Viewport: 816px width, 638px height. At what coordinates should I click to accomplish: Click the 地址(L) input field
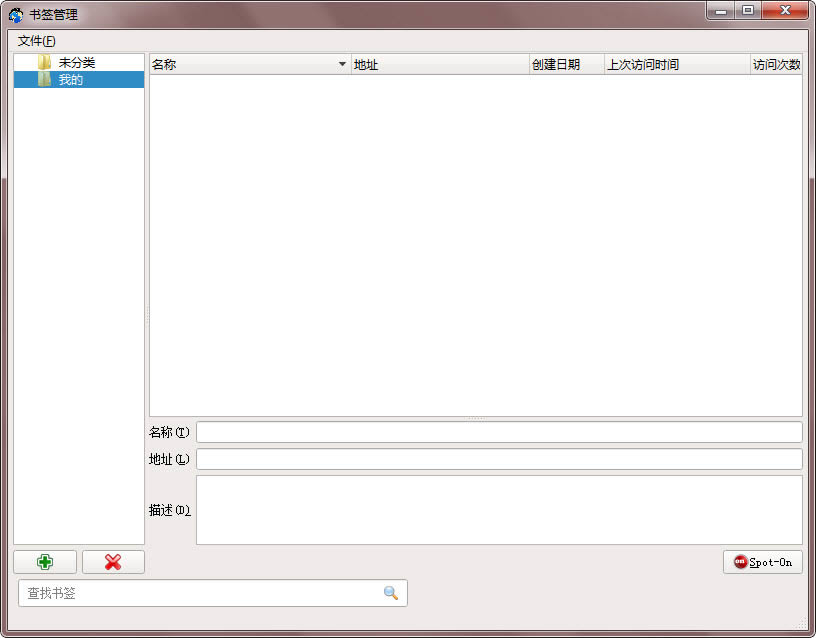(499, 459)
